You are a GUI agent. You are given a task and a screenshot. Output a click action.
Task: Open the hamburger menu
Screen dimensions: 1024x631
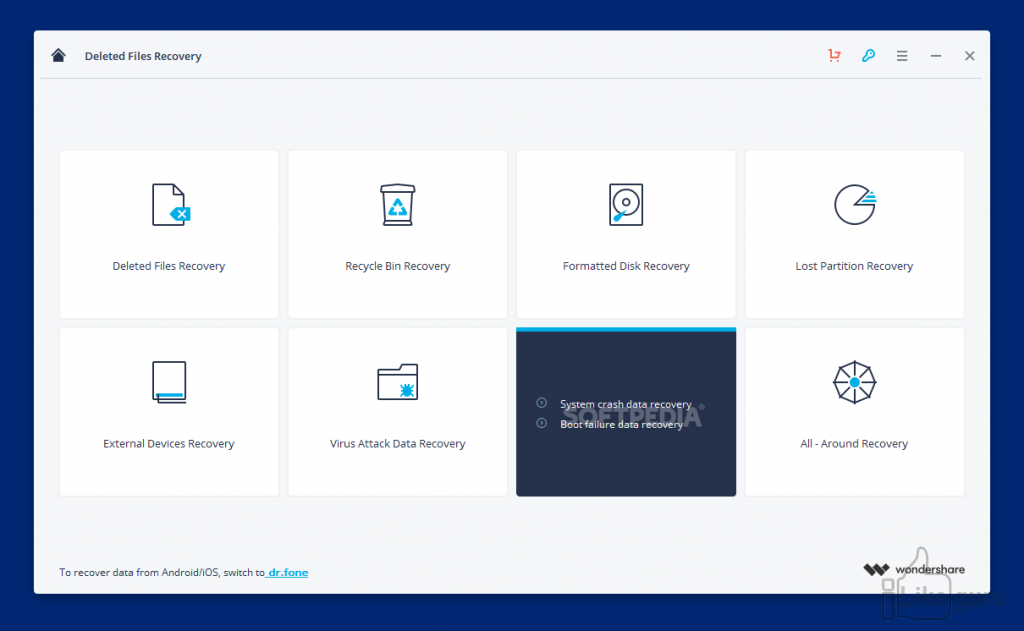(902, 56)
